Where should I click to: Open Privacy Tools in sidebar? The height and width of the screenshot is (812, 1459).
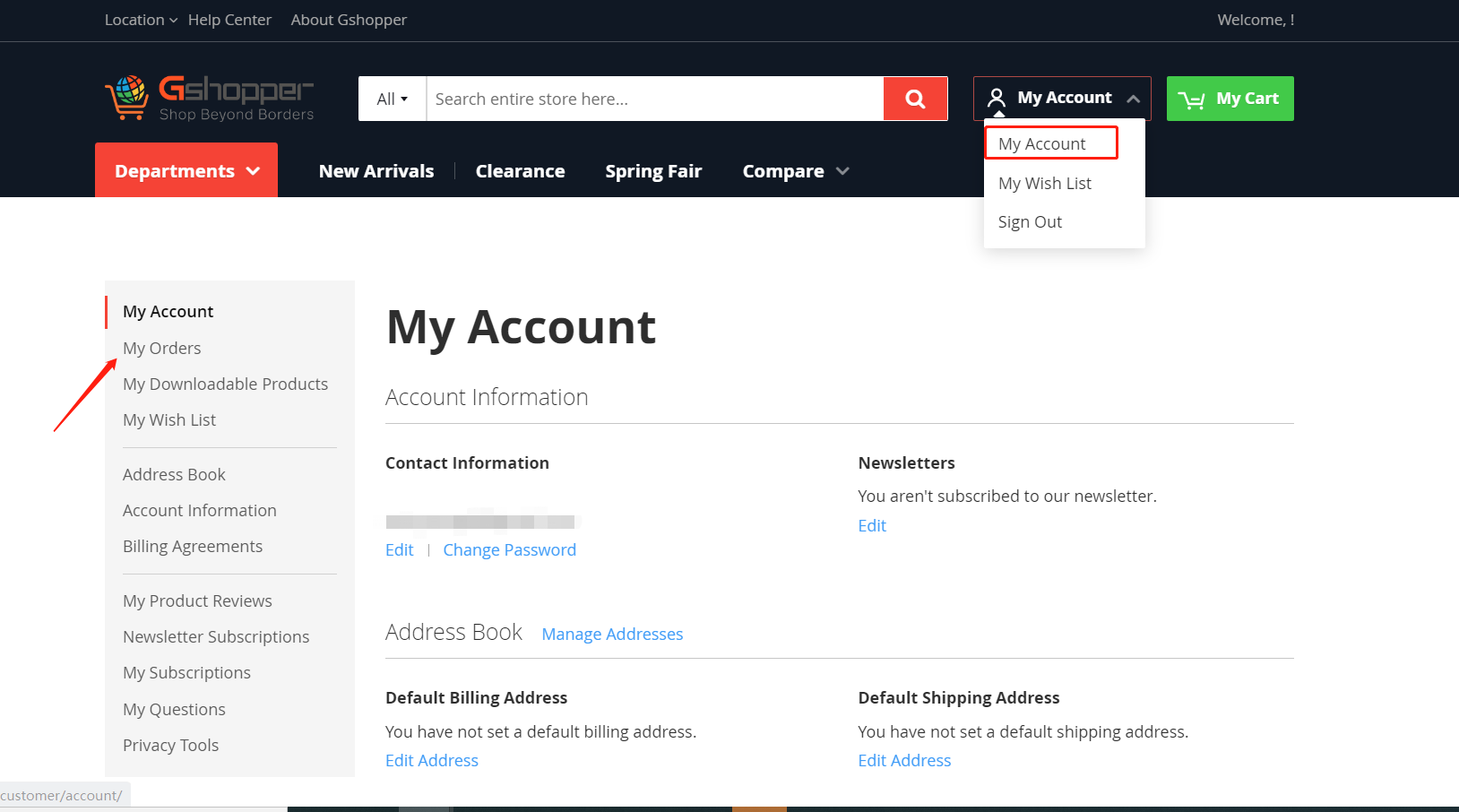tap(170, 745)
